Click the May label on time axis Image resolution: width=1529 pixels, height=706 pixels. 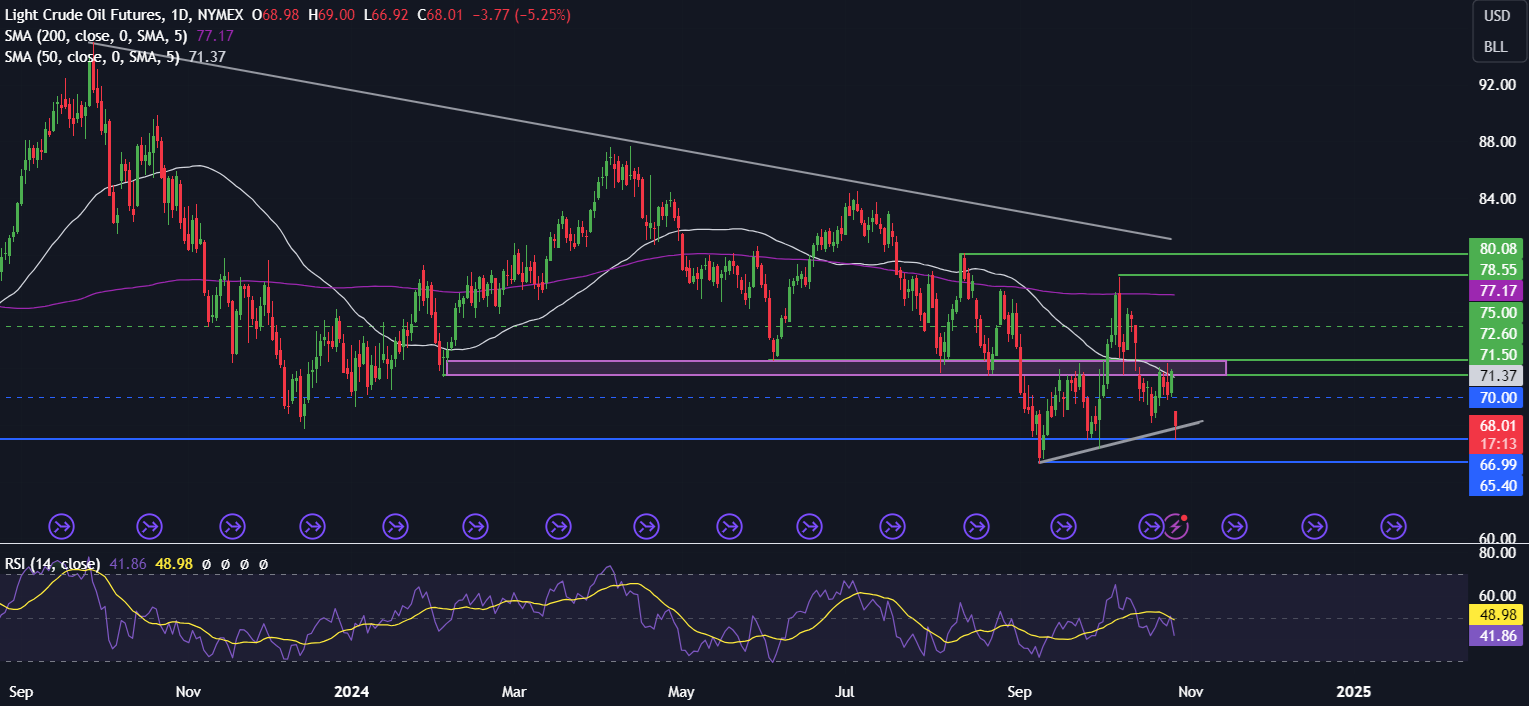tap(681, 692)
